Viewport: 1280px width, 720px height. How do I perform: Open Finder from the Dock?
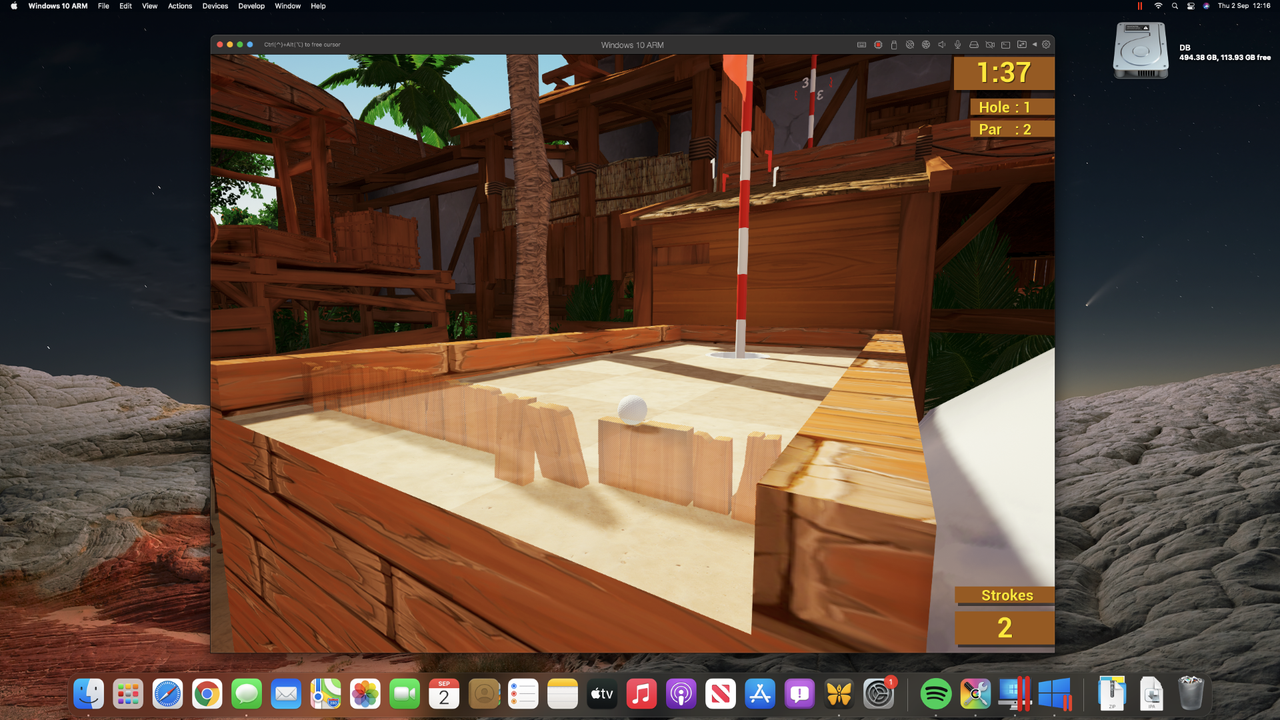pos(89,693)
